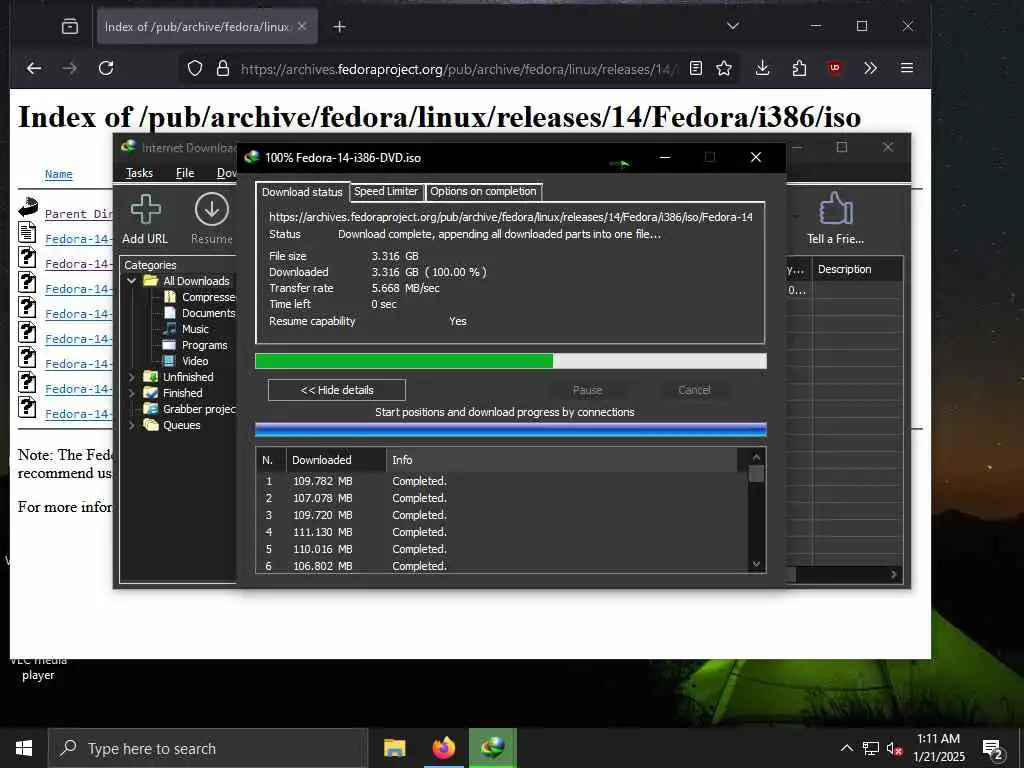The width and height of the screenshot is (1024, 768).
Task: Click the green download progress bar
Action: pos(511,361)
